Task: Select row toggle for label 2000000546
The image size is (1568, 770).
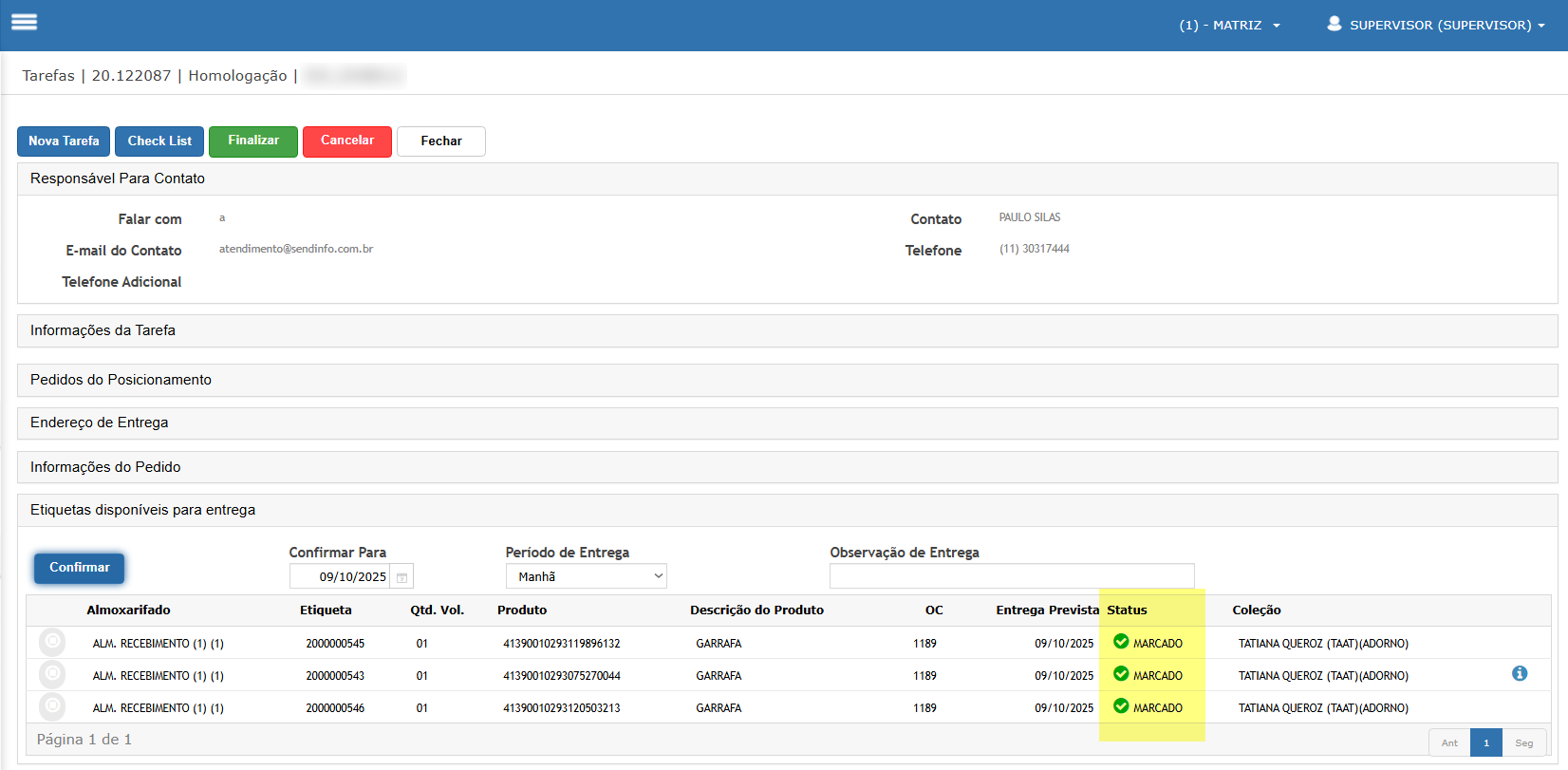Action: (52, 707)
